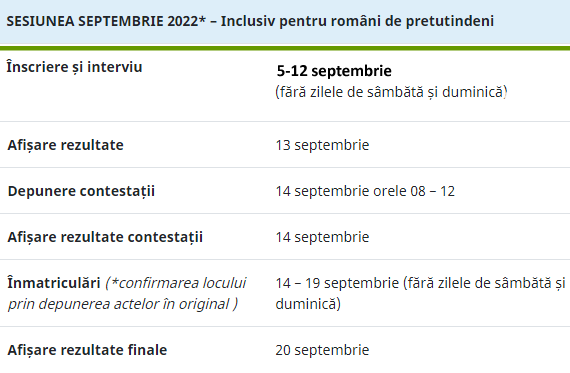Click the 14 – 19 septembrie enrollment period
This screenshot has width=570, height=373.
420,293
